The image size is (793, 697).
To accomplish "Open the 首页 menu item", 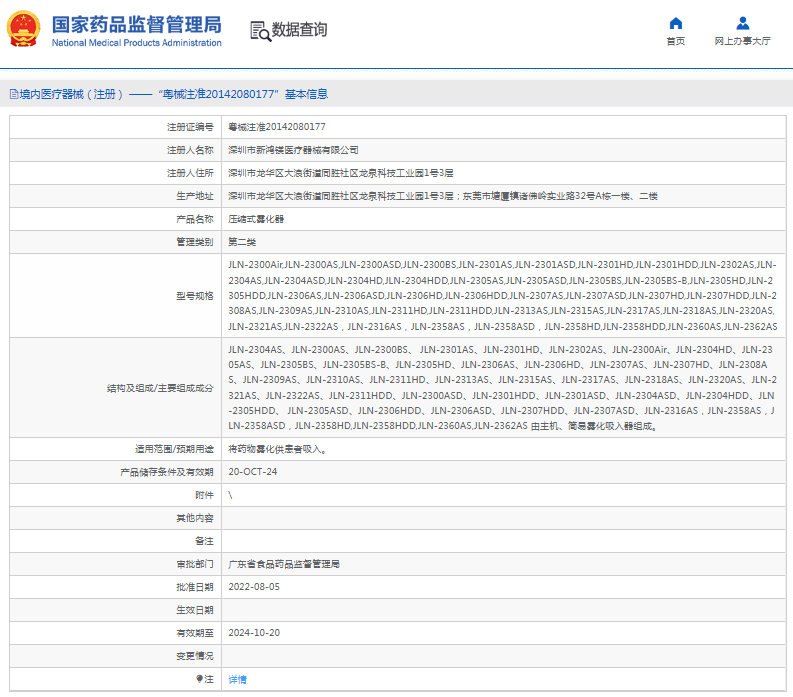I will [x=675, y=41].
